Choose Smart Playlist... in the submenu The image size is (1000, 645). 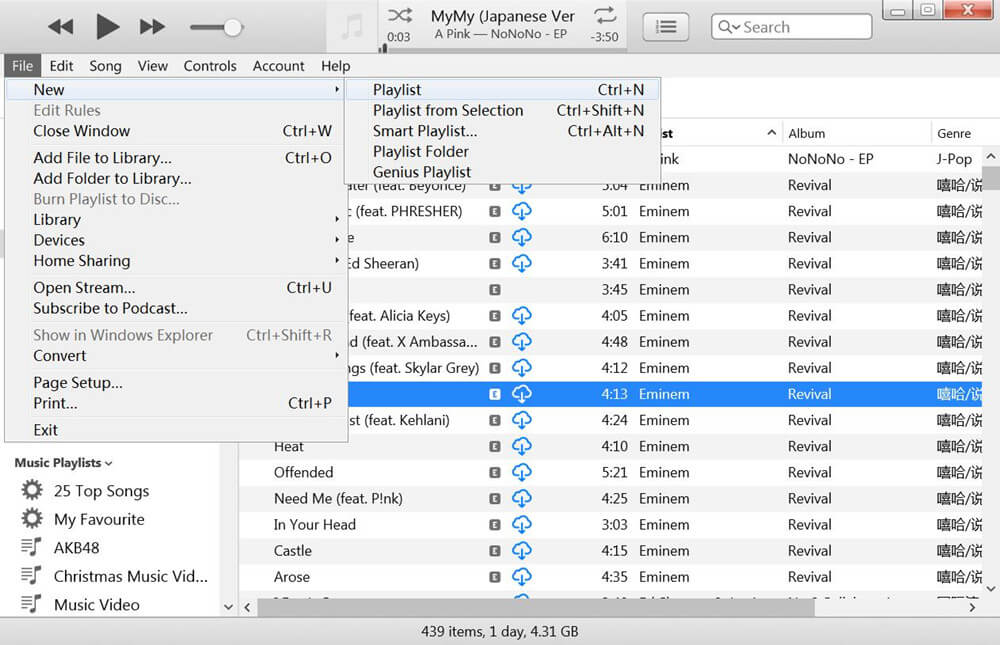tap(503, 131)
